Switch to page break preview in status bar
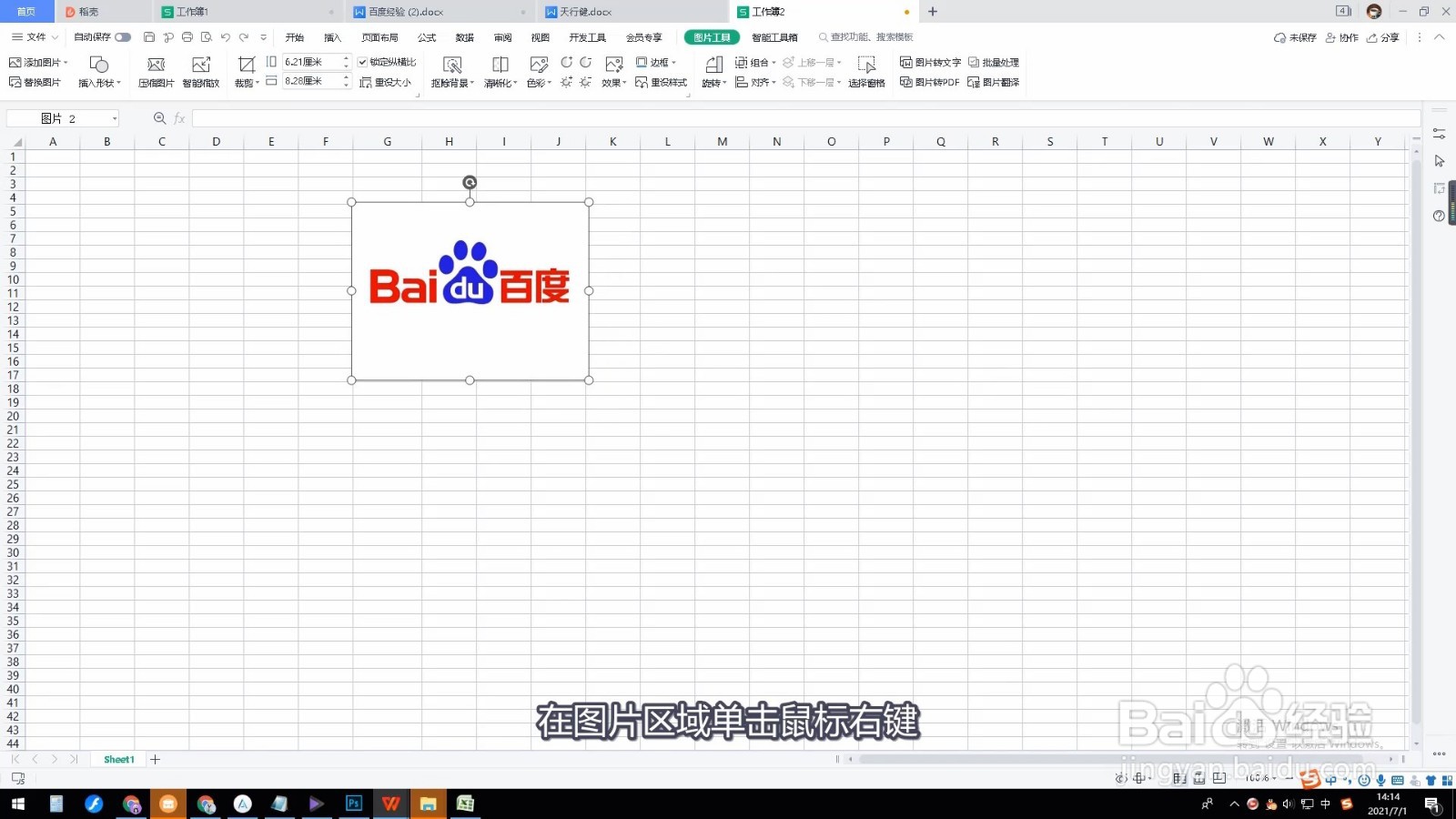1456x819 pixels. pyautogui.click(x=1219, y=778)
